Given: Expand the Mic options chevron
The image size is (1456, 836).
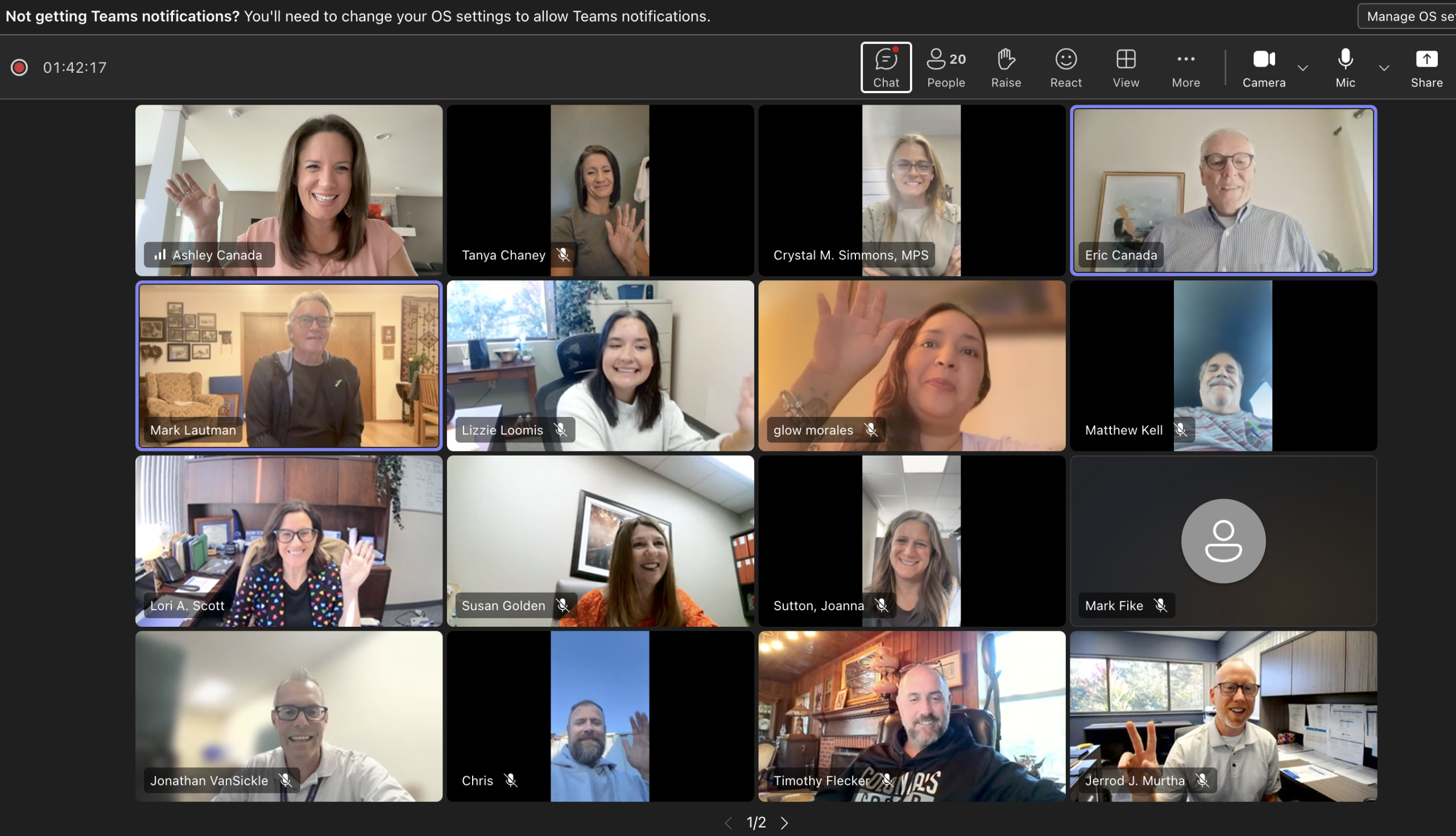Looking at the screenshot, I should (x=1384, y=68).
